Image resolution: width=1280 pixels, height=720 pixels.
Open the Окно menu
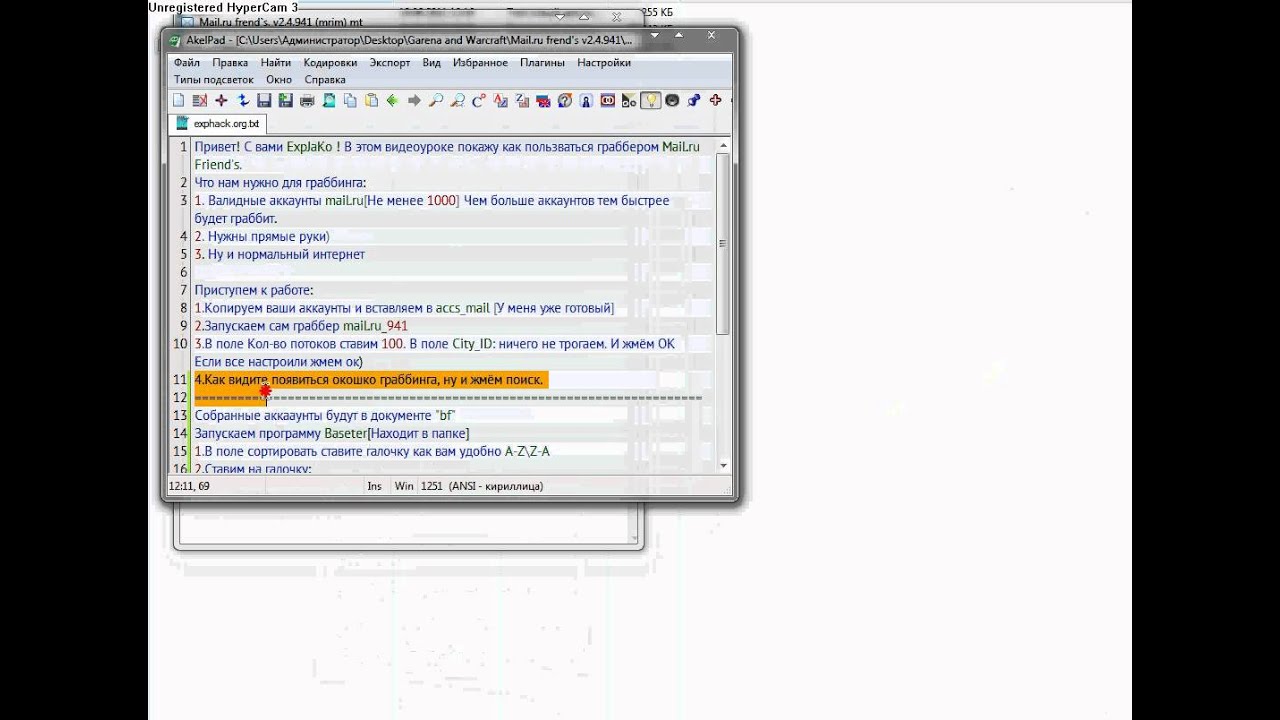[x=279, y=79]
